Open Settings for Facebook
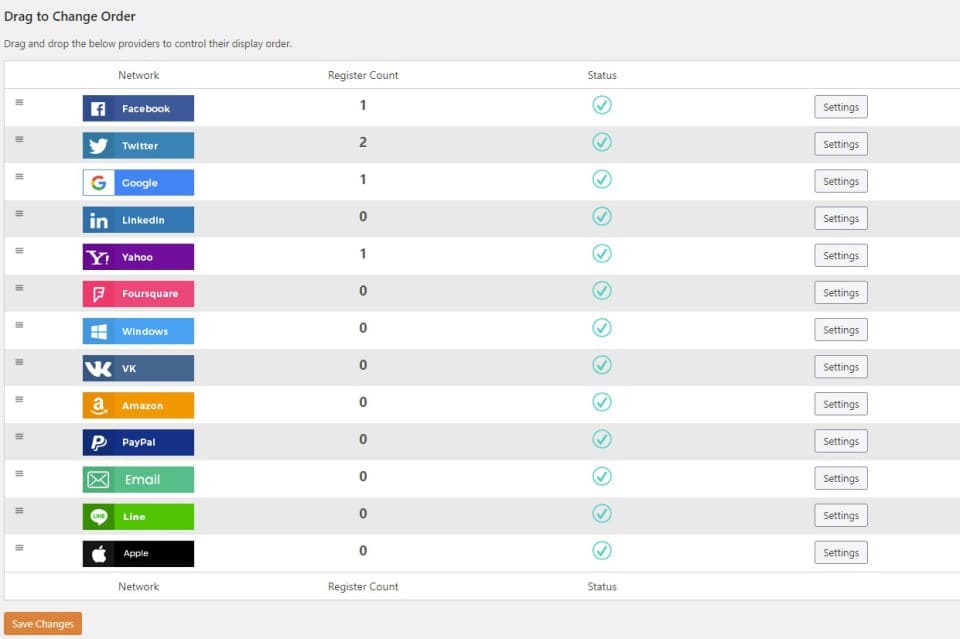 (841, 107)
